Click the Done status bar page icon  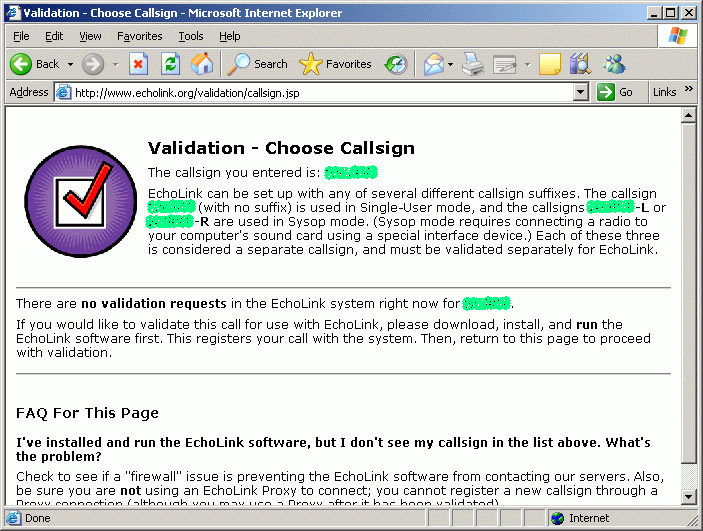point(13,518)
